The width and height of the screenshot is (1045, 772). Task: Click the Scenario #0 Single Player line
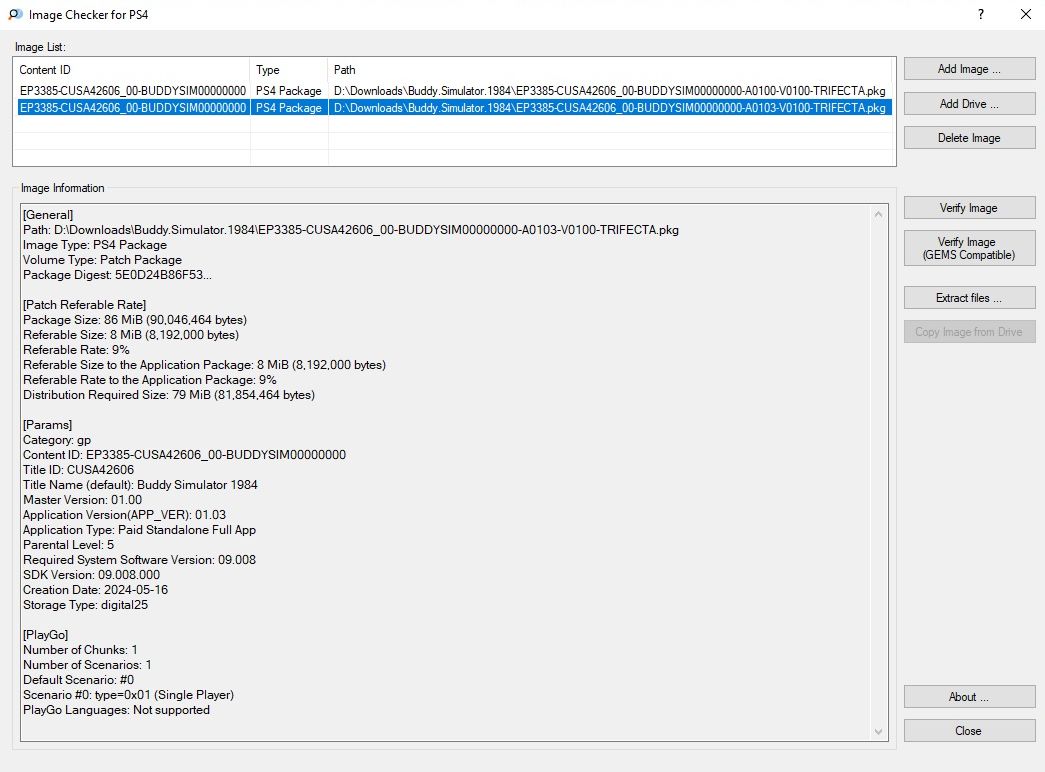point(129,695)
